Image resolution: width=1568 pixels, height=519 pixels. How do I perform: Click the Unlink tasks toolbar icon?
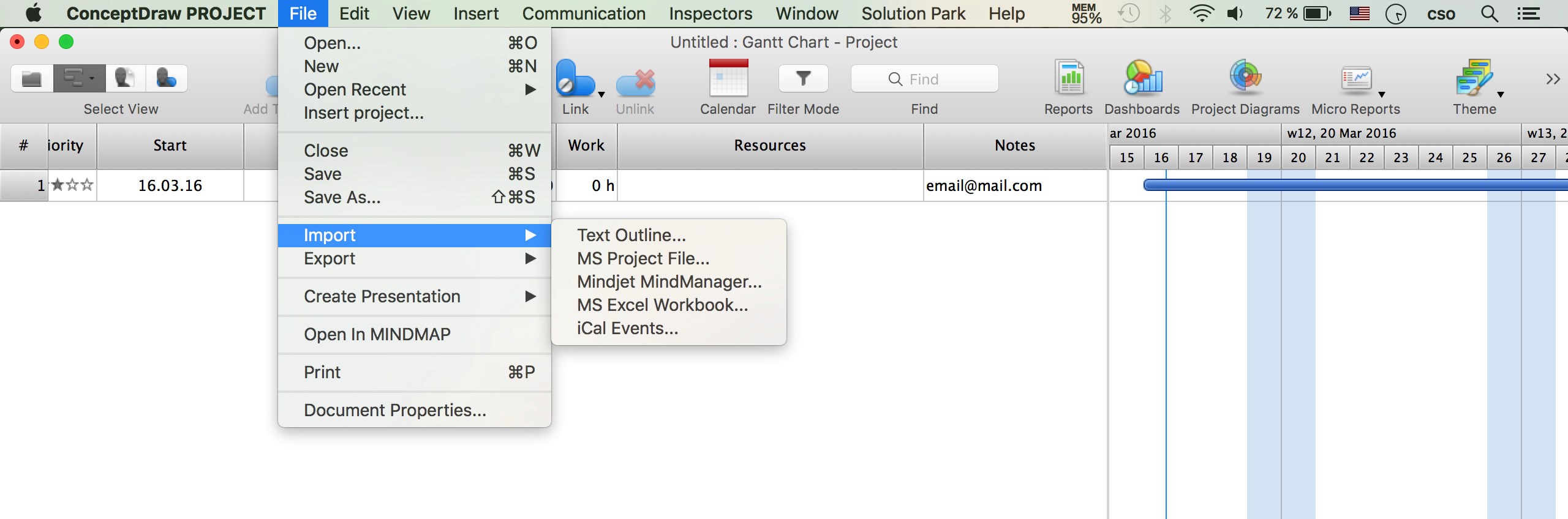pyautogui.click(x=635, y=82)
